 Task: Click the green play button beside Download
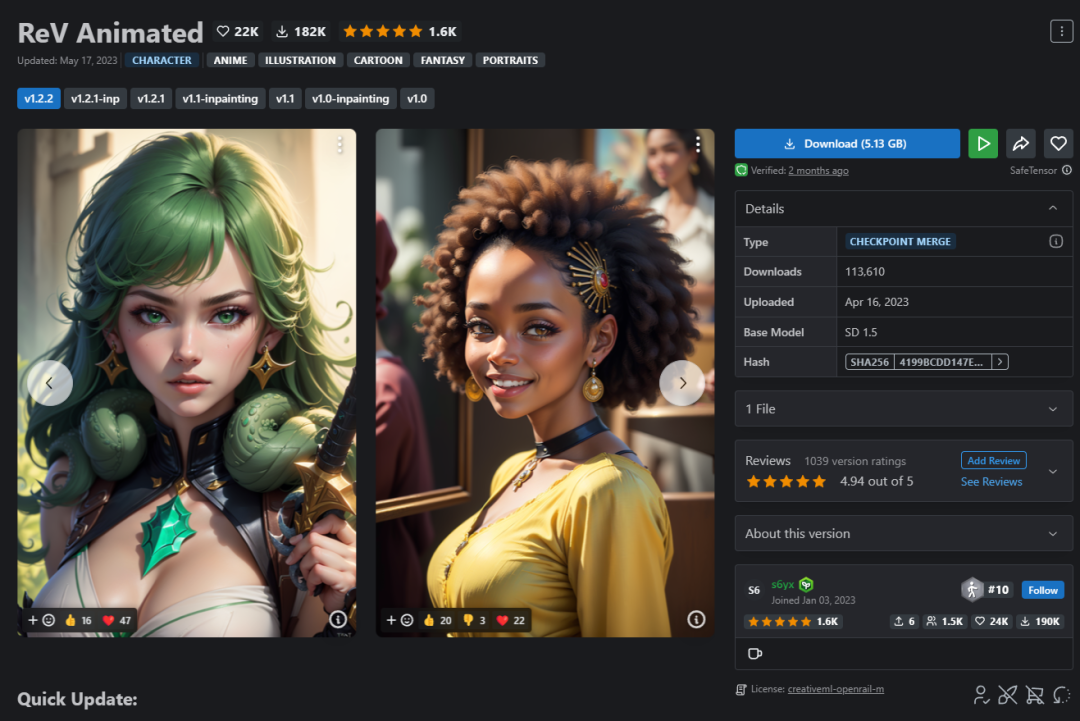[x=983, y=143]
